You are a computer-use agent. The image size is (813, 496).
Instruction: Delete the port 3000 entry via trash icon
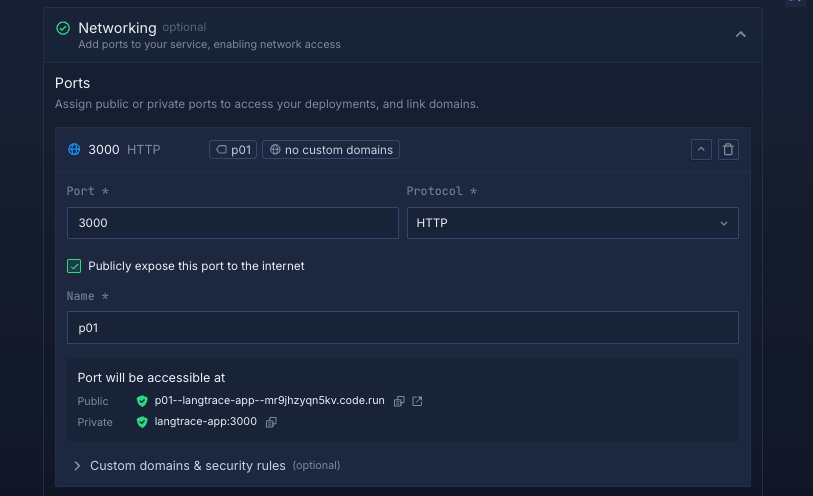click(x=728, y=150)
